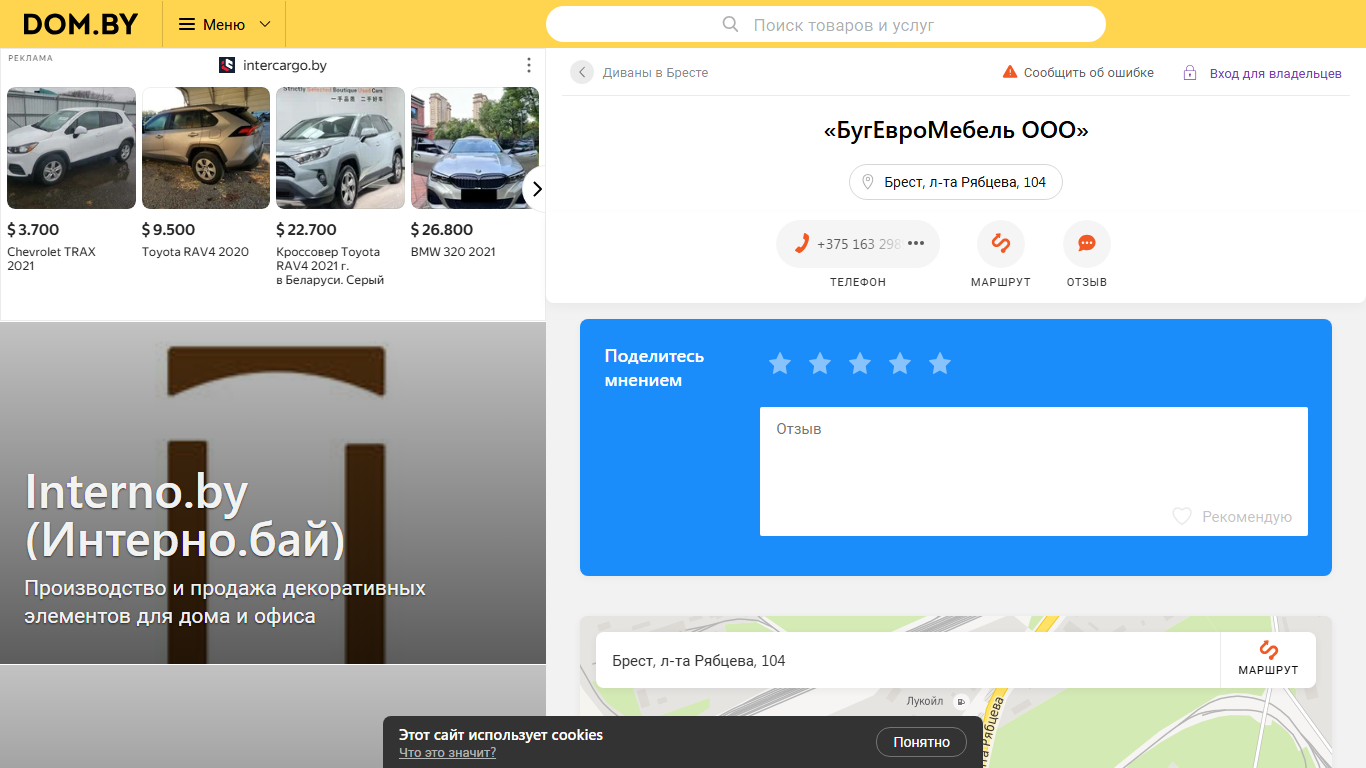This screenshot has width=1366, height=768.
Task: Click the location pin icon in address pill
Action: point(868,182)
